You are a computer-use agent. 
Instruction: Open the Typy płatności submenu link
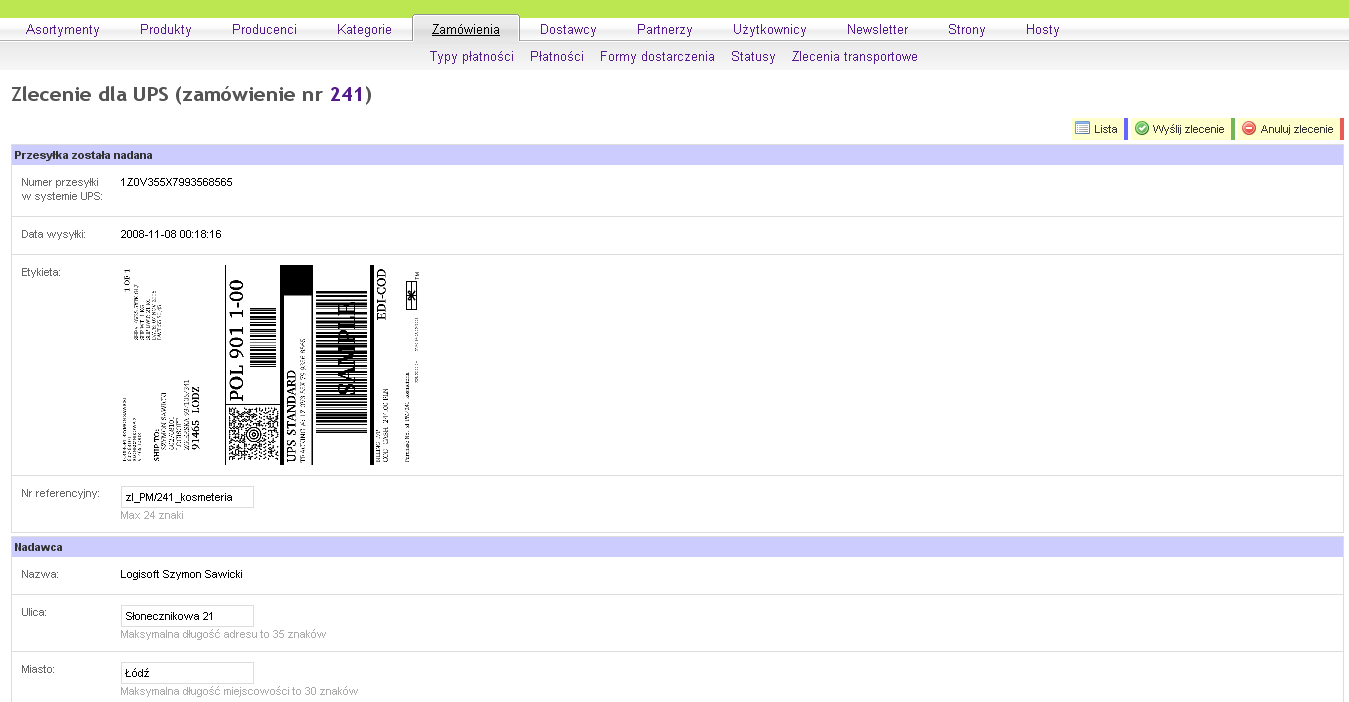click(472, 57)
